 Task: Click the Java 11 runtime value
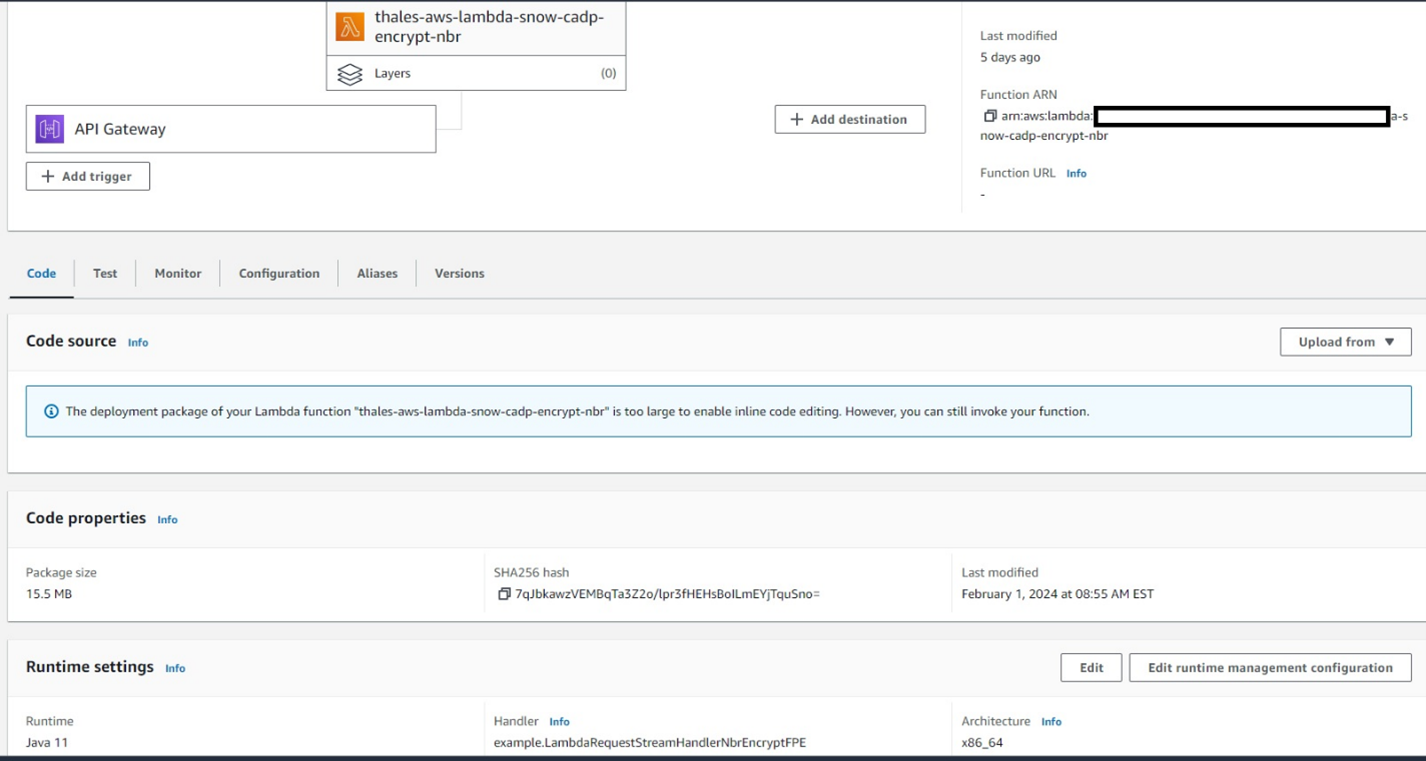coord(47,743)
